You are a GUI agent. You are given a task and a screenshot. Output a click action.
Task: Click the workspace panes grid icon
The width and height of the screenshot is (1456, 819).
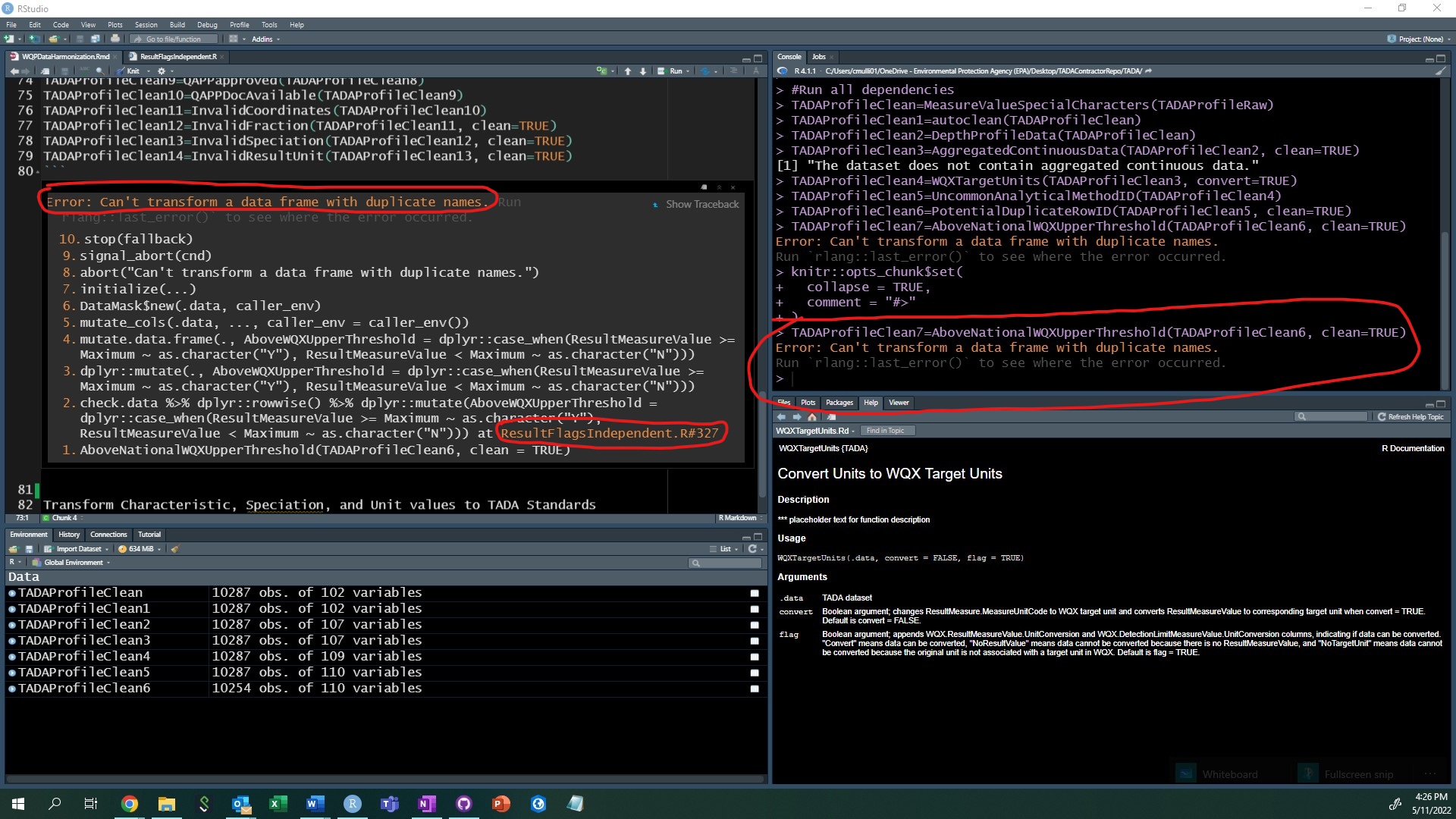(234, 39)
